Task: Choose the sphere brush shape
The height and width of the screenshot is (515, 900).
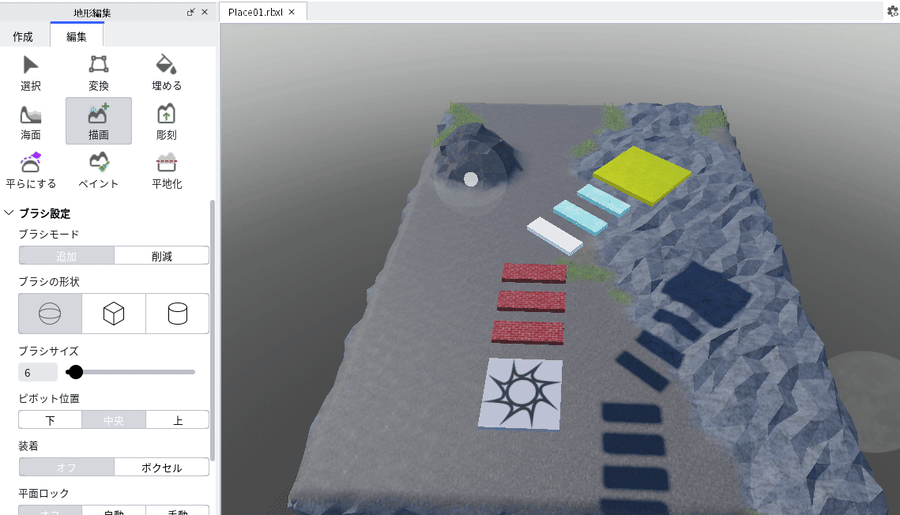Action: coord(50,313)
